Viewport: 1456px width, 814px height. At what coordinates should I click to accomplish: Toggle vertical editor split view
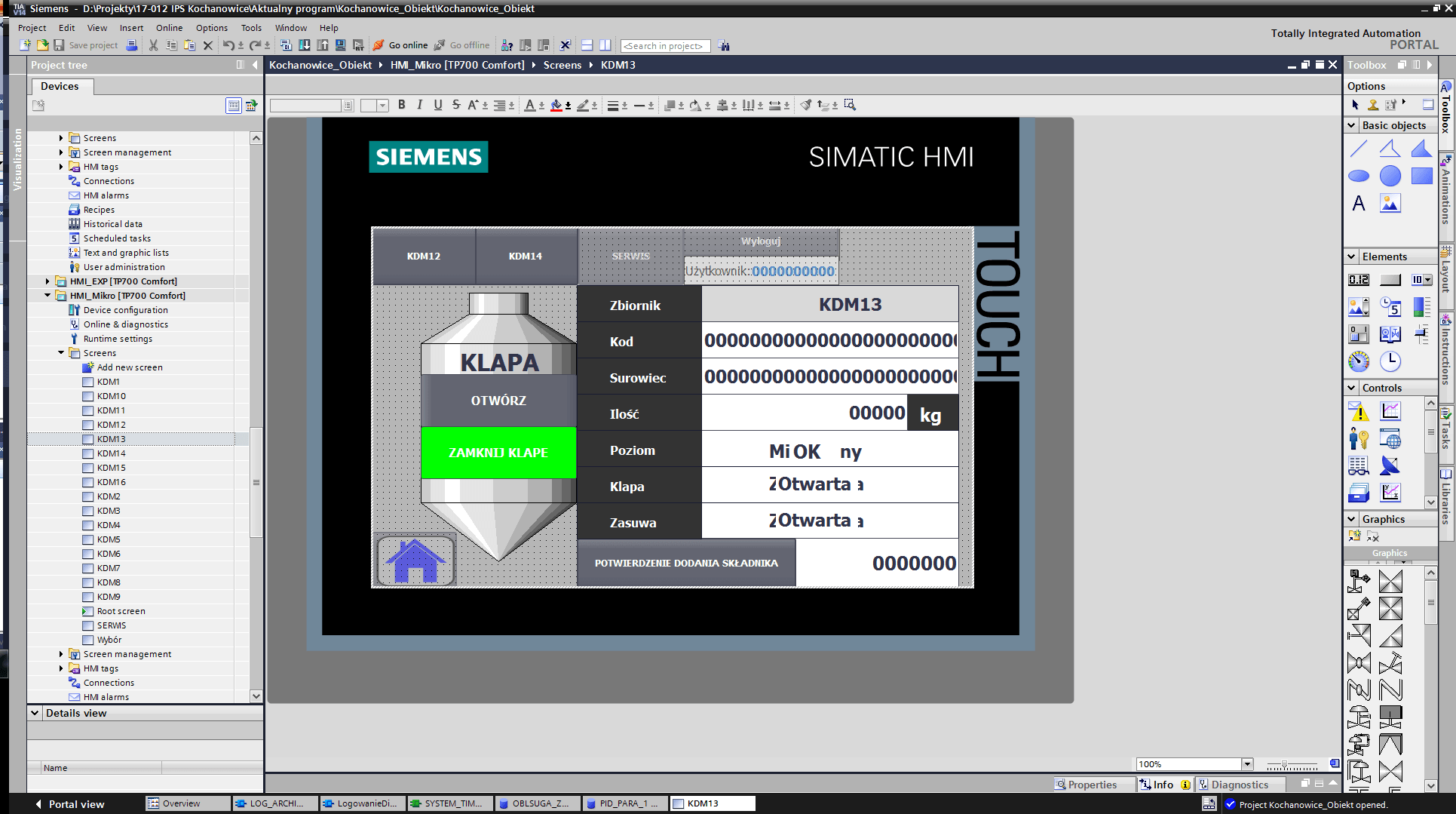click(x=605, y=45)
